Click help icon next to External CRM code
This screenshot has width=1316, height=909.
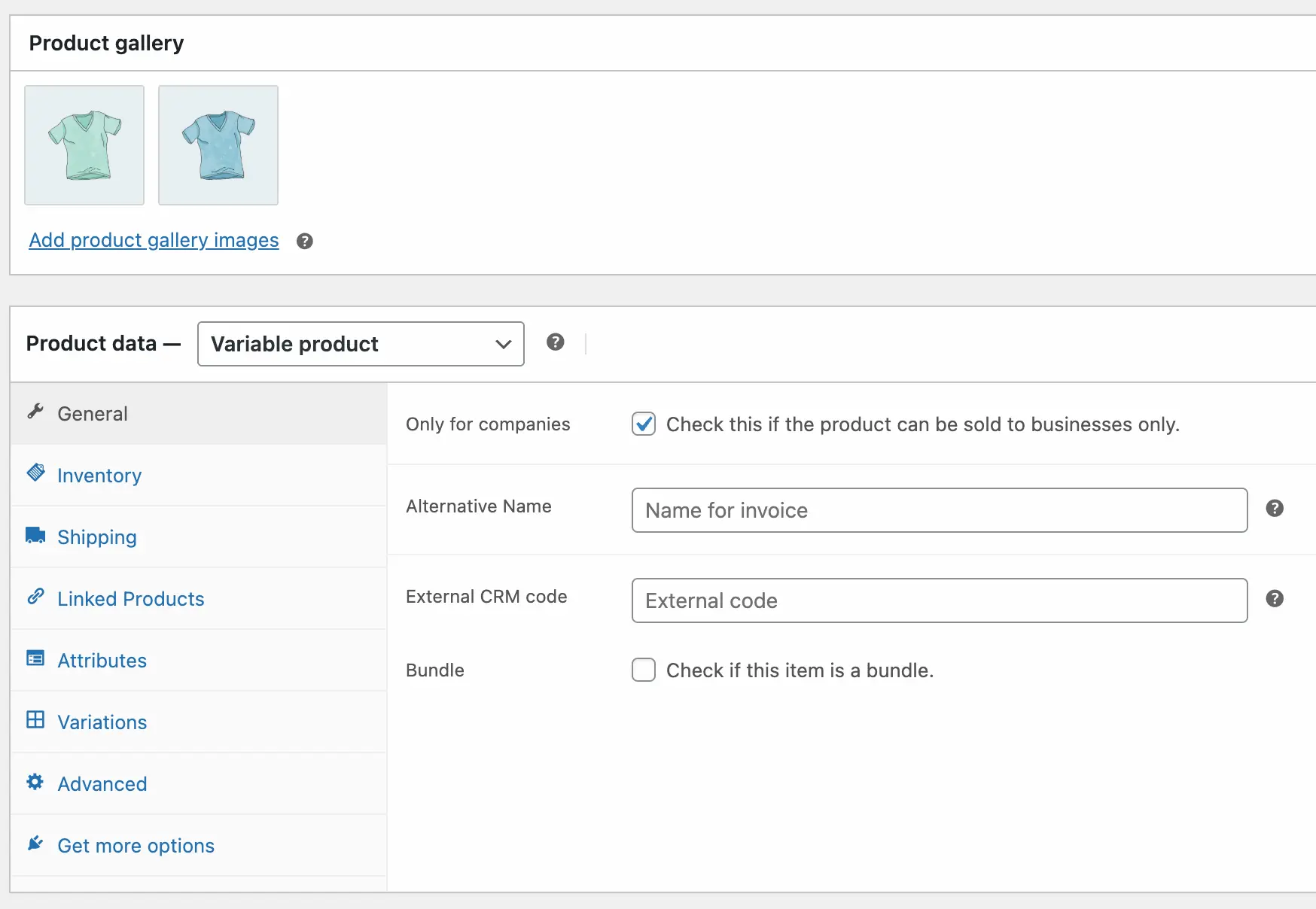1274,599
